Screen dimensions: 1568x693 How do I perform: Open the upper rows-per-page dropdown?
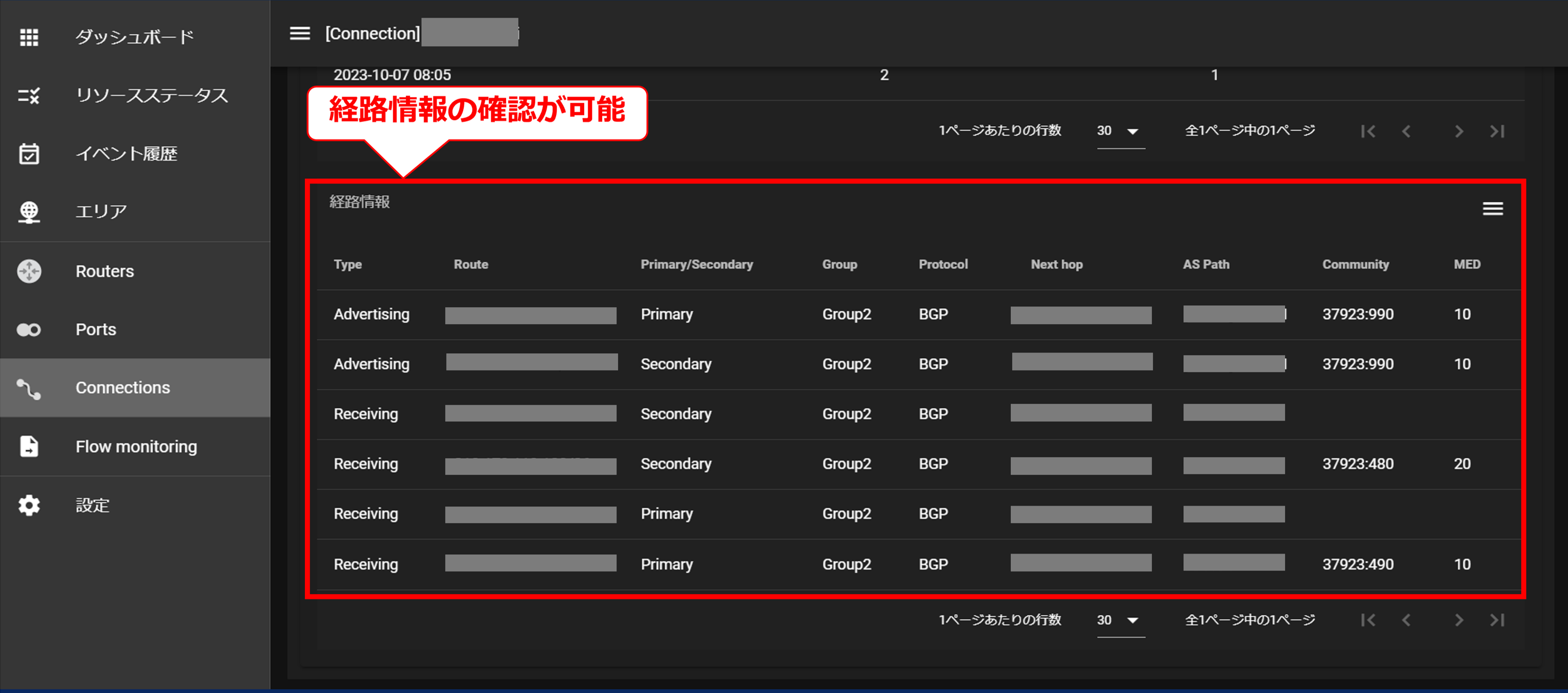1120,131
